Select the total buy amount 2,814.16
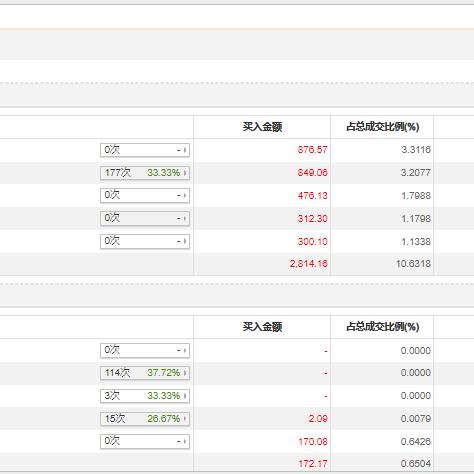Viewport: 474px width, 474px height. [x=309, y=264]
